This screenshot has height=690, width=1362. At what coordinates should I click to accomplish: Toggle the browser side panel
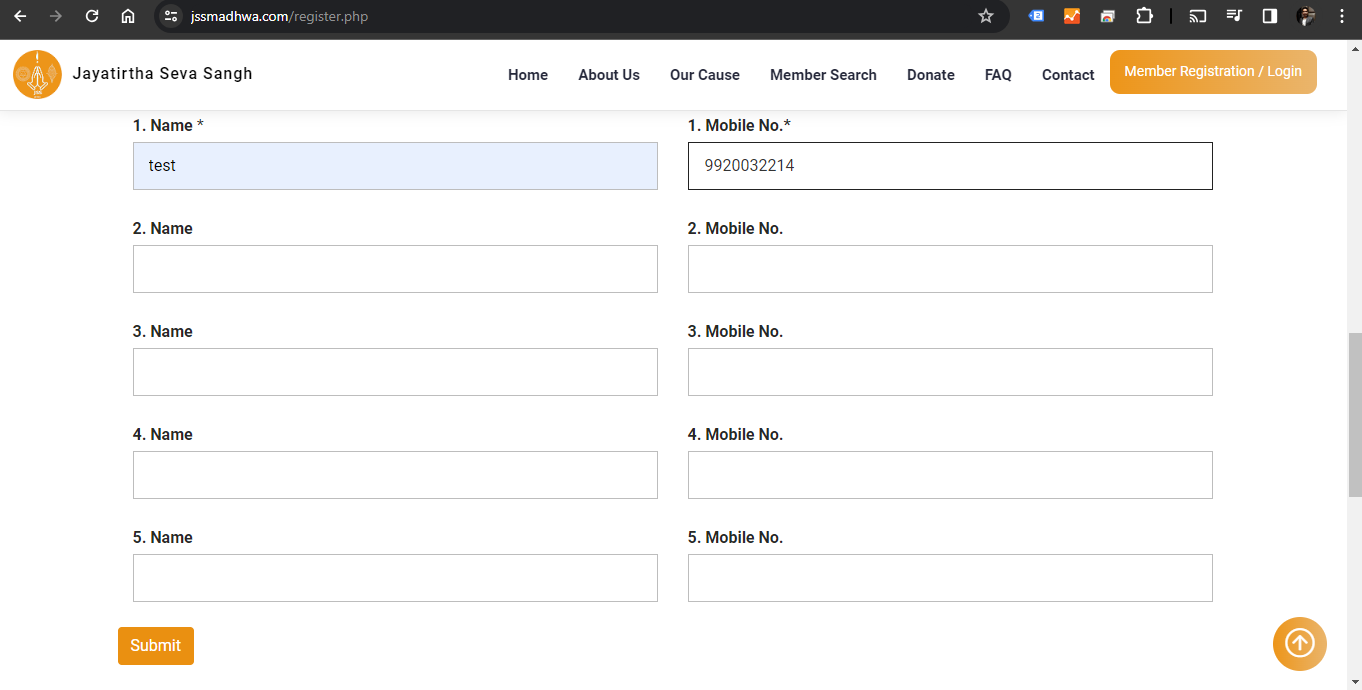(x=1270, y=16)
